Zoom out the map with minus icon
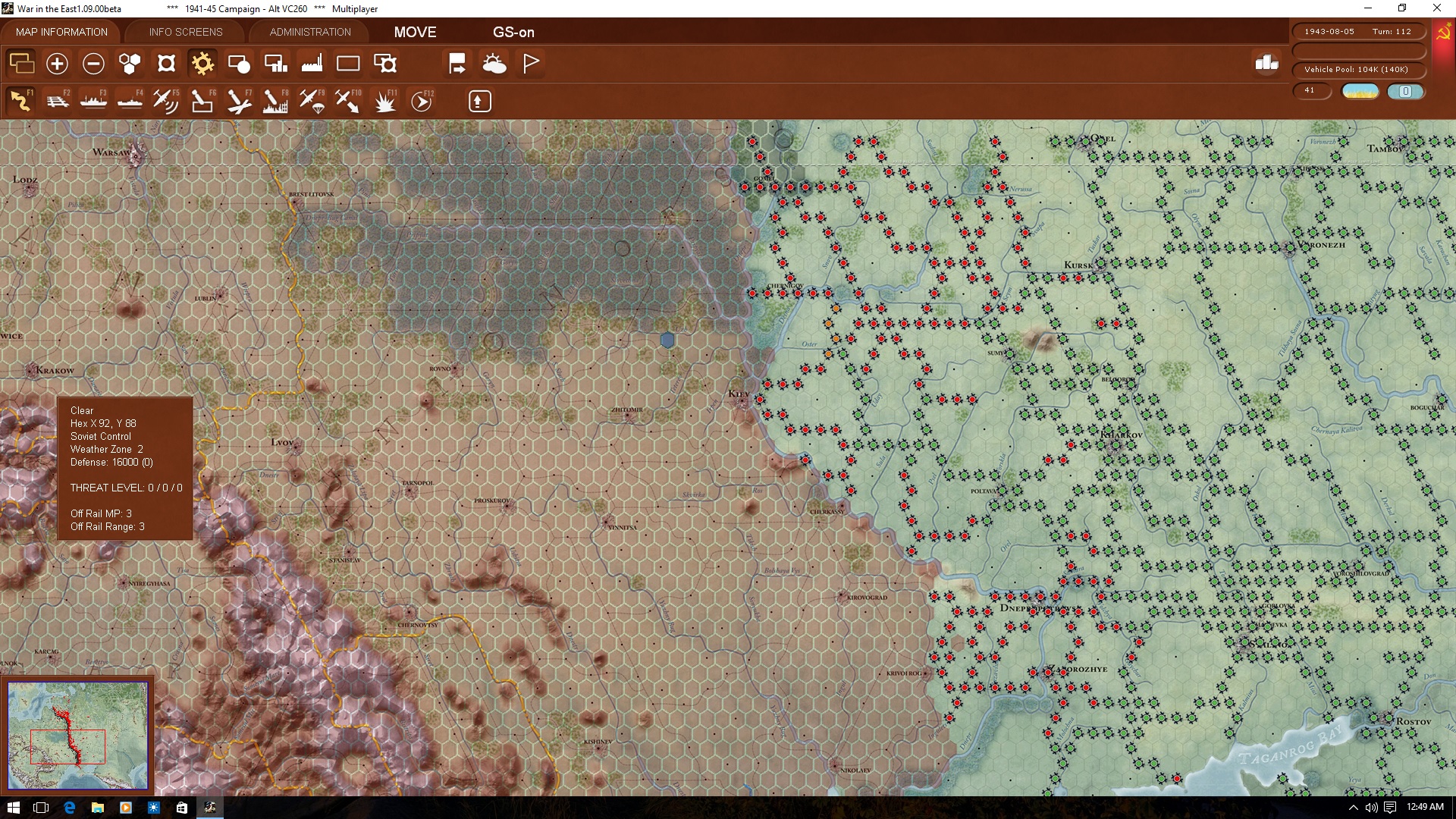 click(93, 64)
